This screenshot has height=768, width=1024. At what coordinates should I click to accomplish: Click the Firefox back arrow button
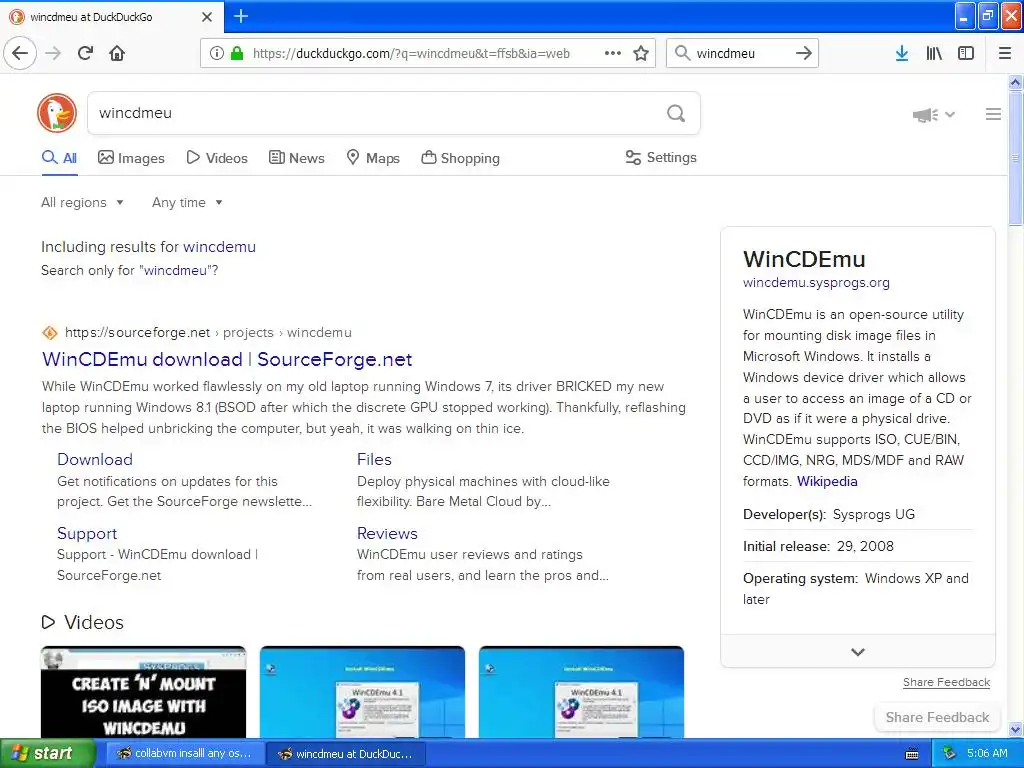point(20,53)
